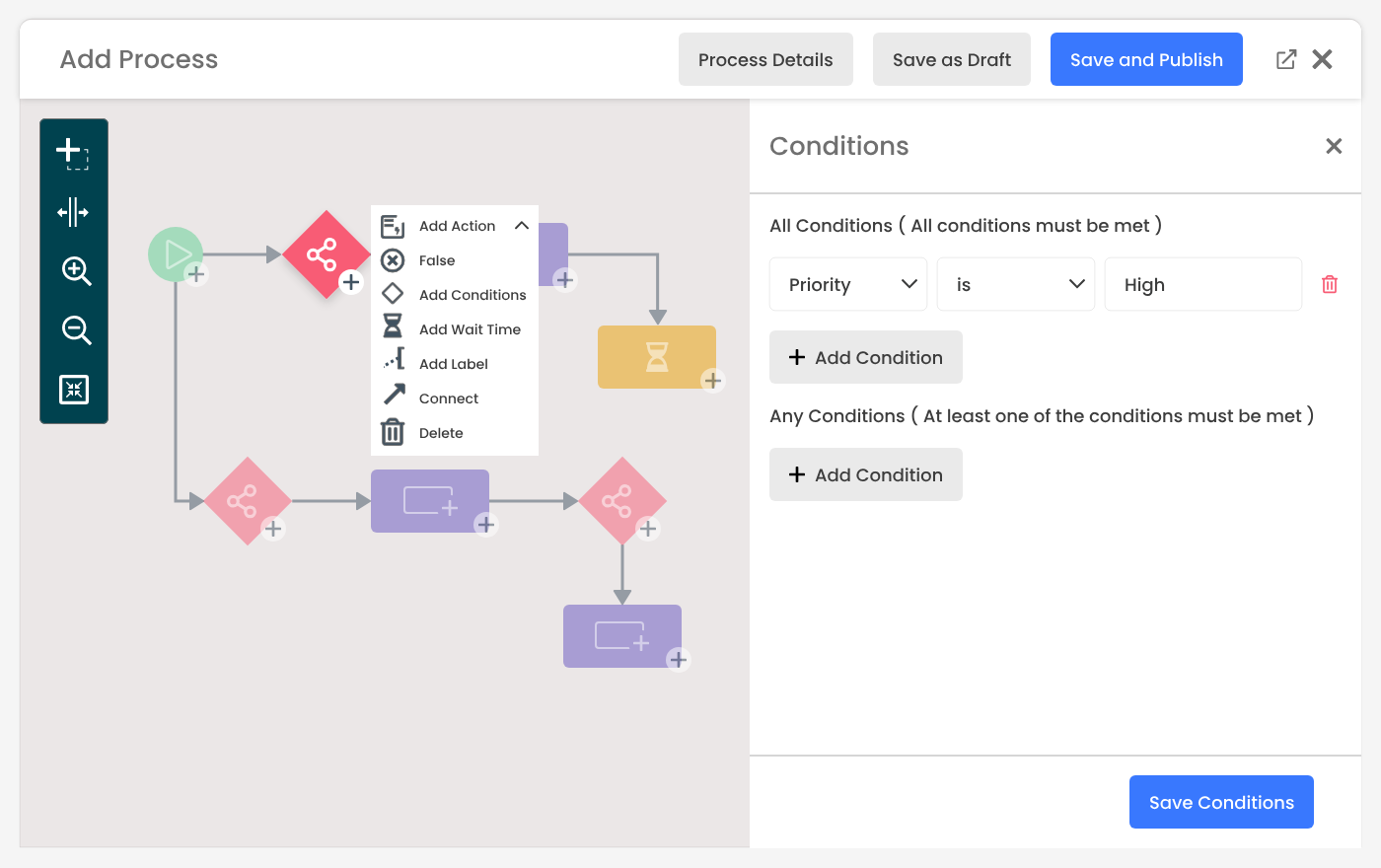Delete the Priority is High condition
Viewport: 1381px width, 868px height.
point(1330,284)
